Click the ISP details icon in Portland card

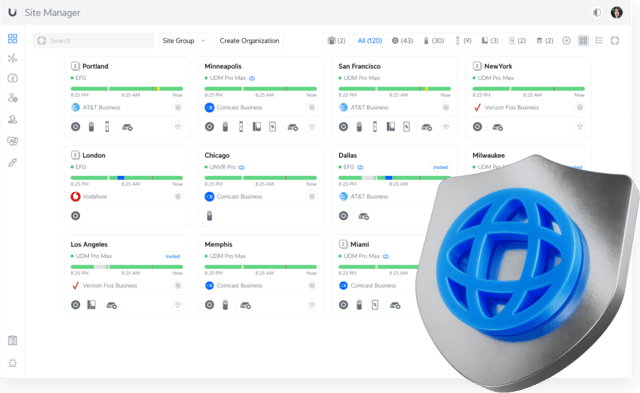pos(178,107)
